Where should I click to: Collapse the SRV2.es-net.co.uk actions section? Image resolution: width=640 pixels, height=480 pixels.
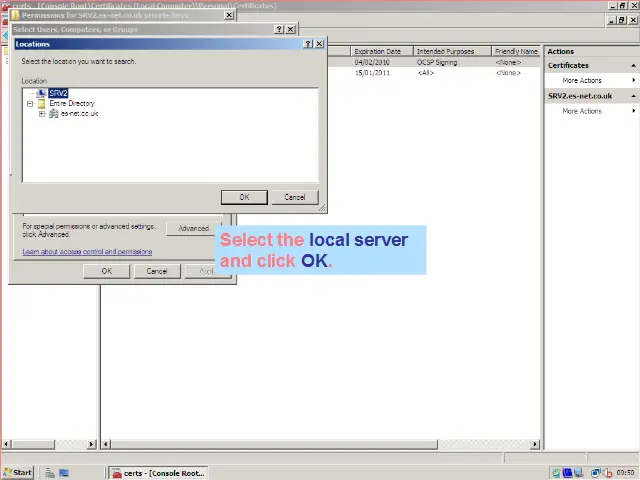coord(633,96)
